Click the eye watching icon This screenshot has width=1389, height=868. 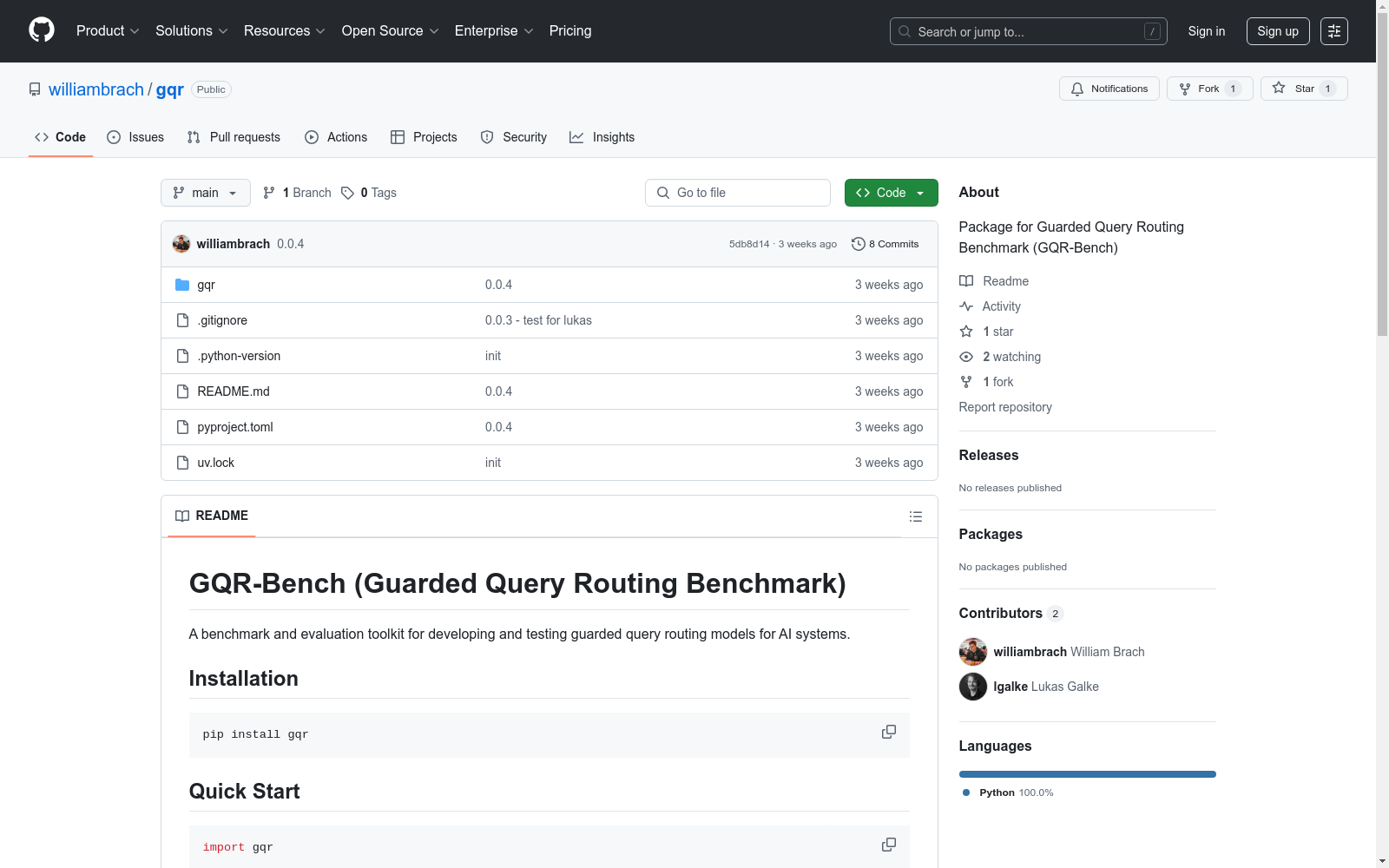tap(966, 357)
